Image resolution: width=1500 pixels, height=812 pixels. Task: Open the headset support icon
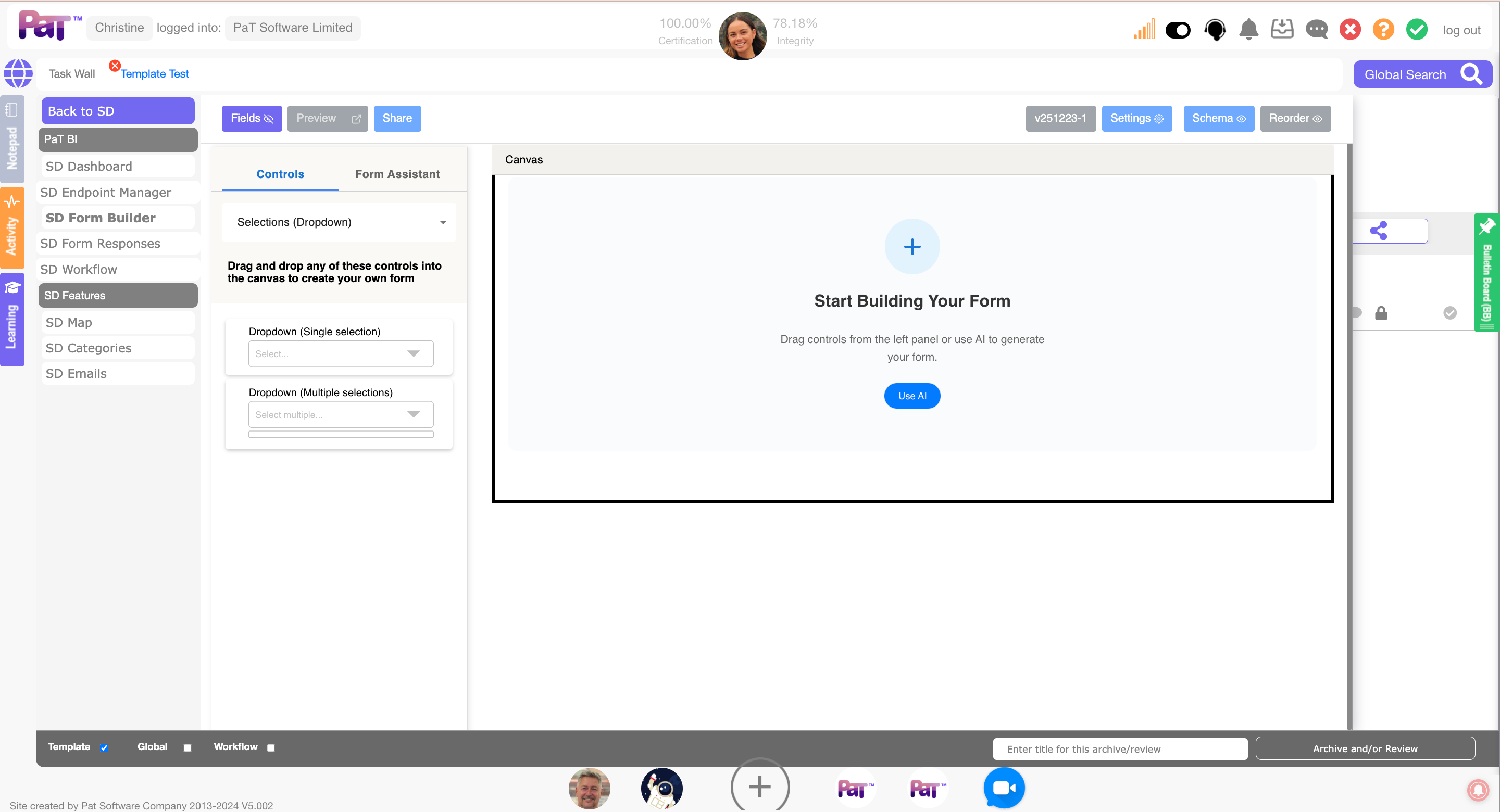tap(1215, 29)
